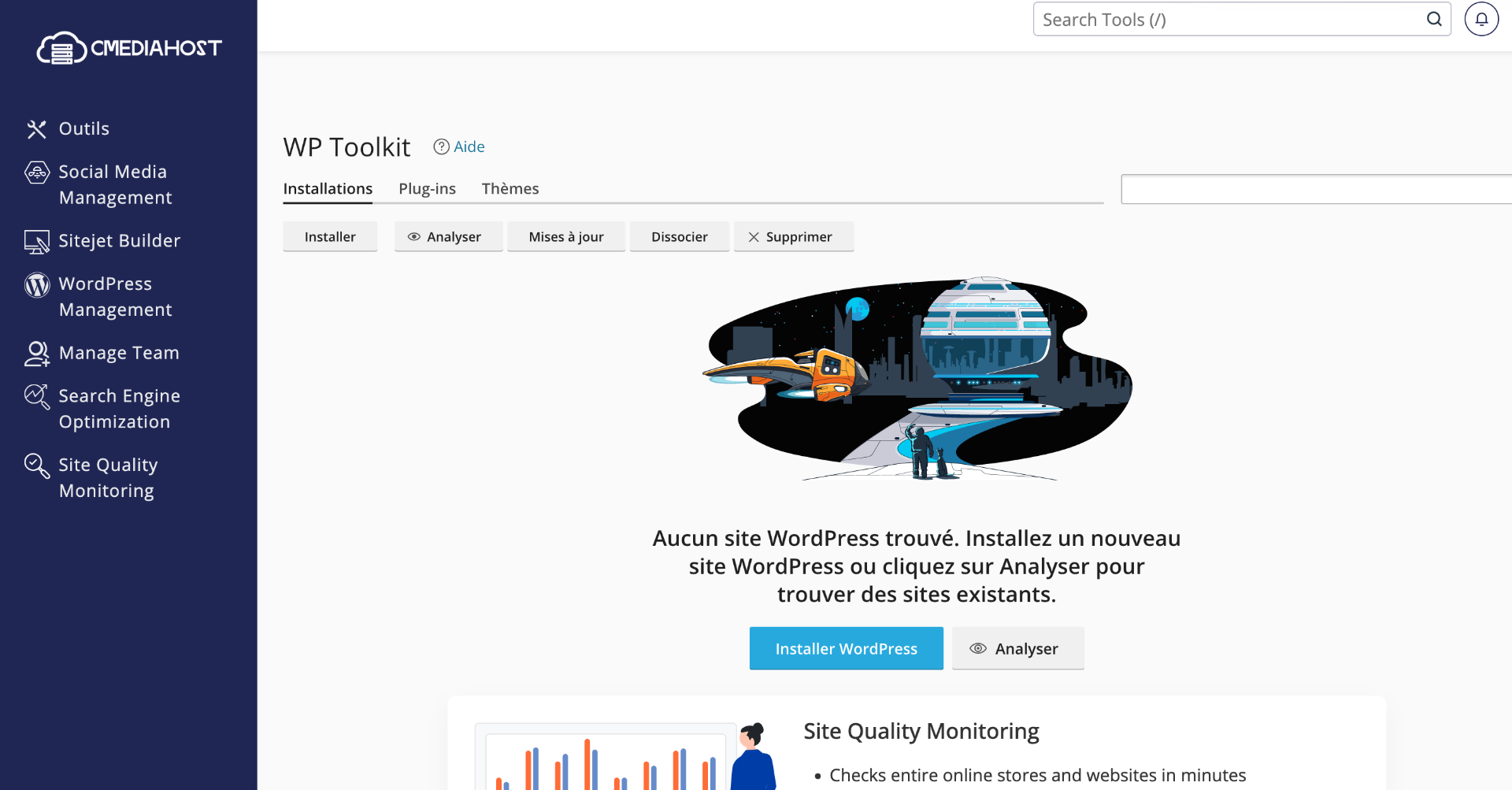Switch to the Thèmes tab
This screenshot has width=1512, height=790.
tap(510, 189)
